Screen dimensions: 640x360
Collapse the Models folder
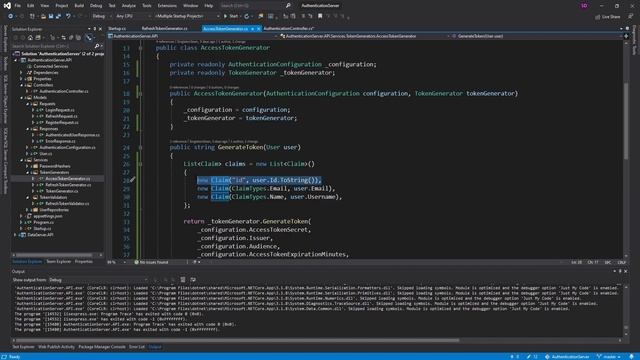(x=22, y=98)
